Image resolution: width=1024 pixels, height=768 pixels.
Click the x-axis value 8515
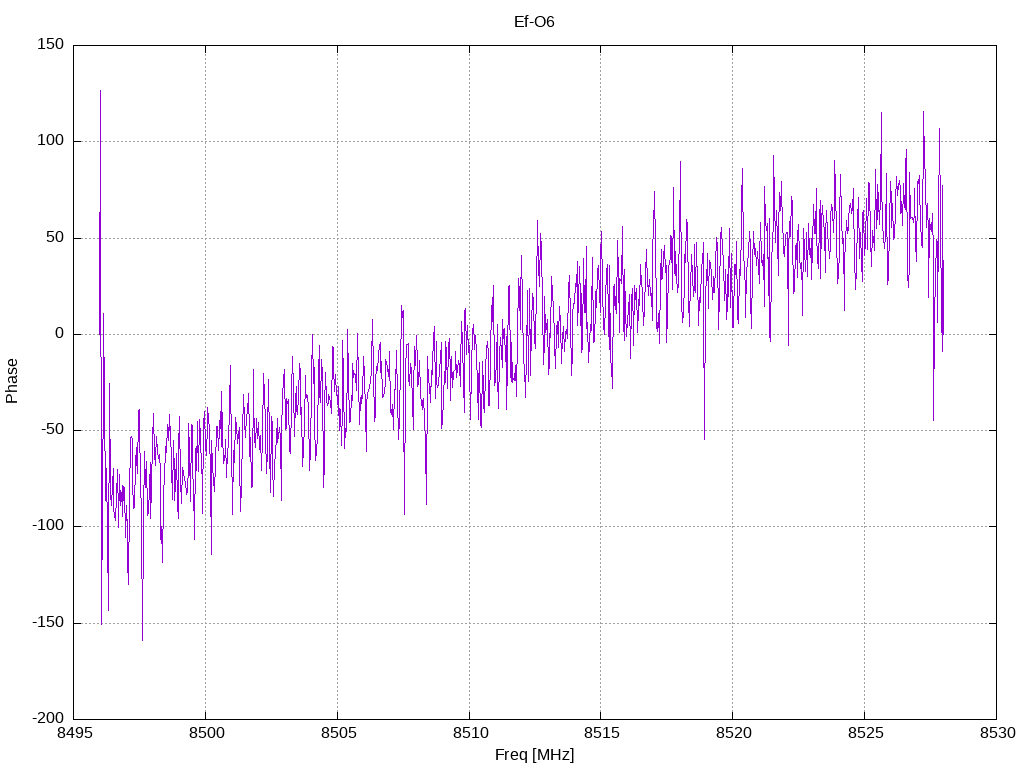(601, 733)
